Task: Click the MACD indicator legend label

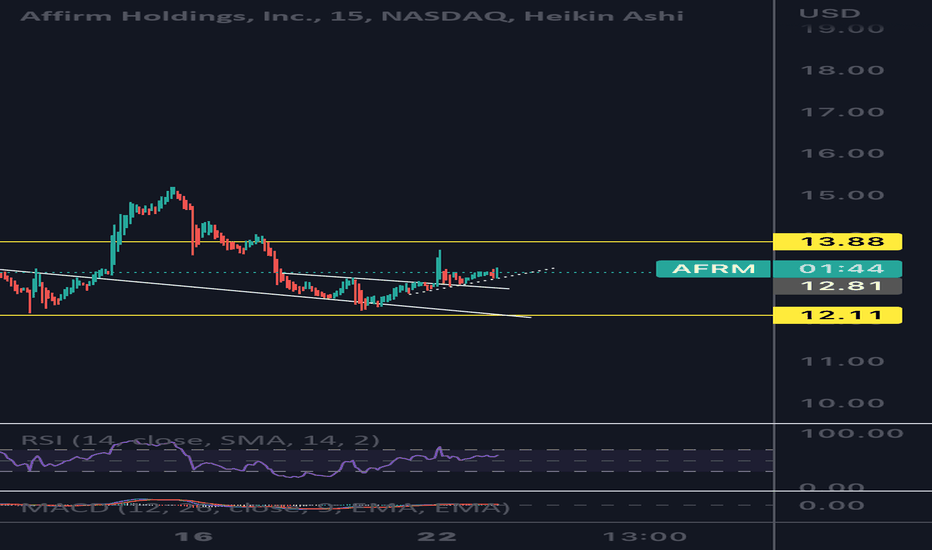Action: tap(266, 507)
